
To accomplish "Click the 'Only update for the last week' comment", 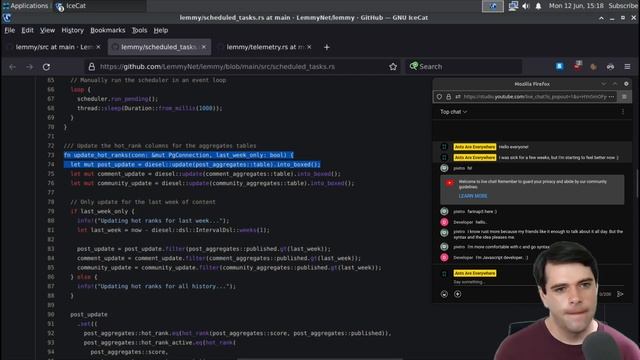I will [x=143, y=202].
